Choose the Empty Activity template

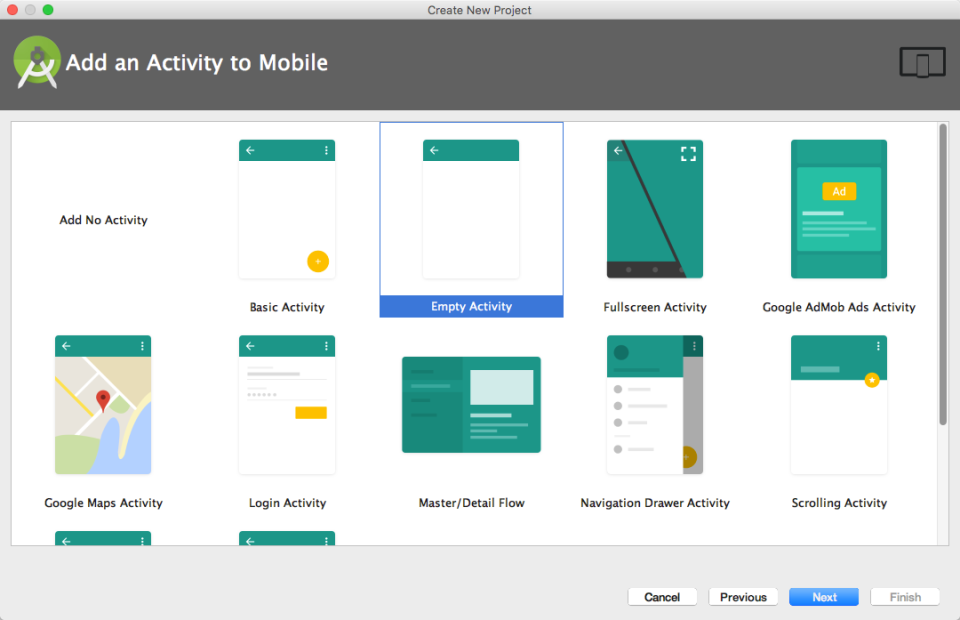point(471,209)
